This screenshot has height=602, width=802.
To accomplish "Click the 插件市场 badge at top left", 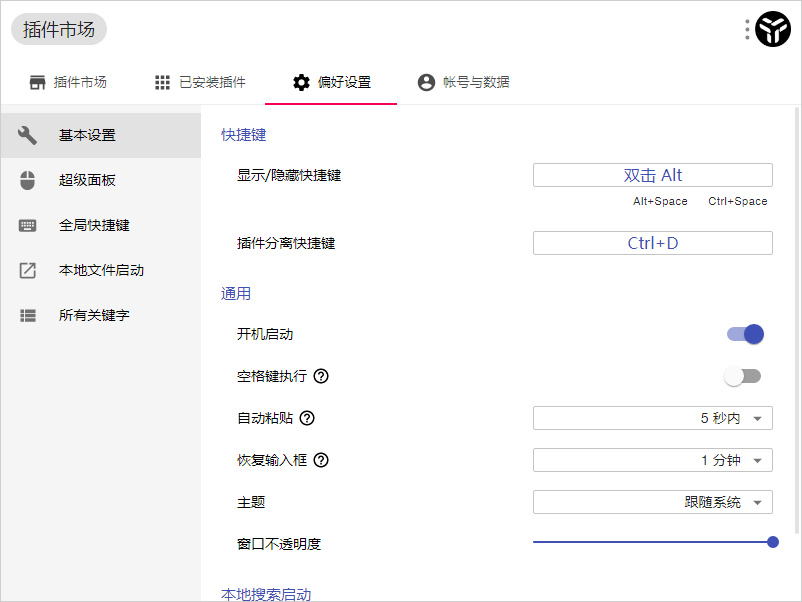I will tap(58, 29).
